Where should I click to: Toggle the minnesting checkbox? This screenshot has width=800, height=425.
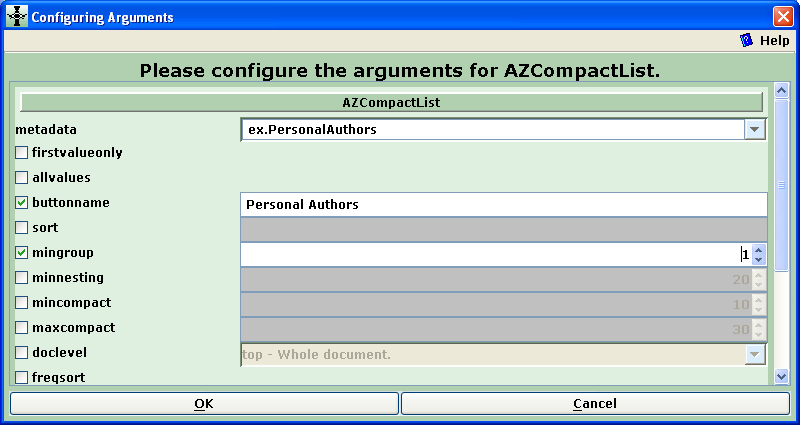[21, 278]
